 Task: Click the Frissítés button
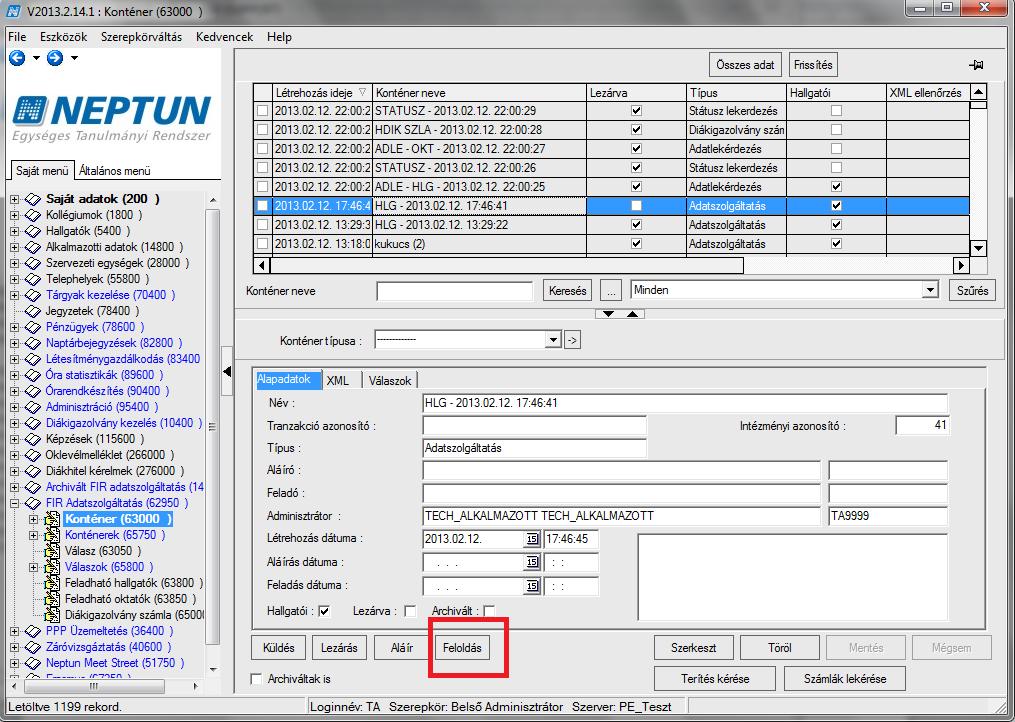pyautogui.click(x=813, y=65)
